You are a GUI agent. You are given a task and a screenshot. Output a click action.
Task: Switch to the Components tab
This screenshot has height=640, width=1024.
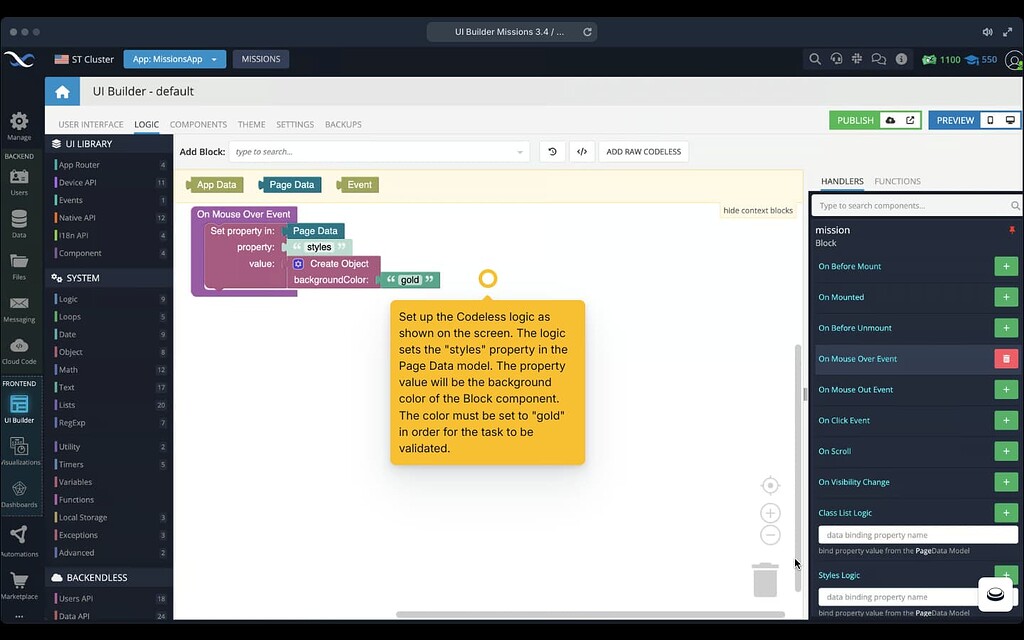(199, 124)
